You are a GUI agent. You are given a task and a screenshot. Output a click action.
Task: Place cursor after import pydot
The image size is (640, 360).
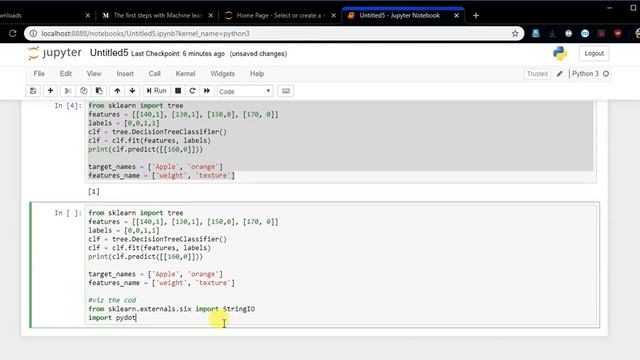pos(136,318)
